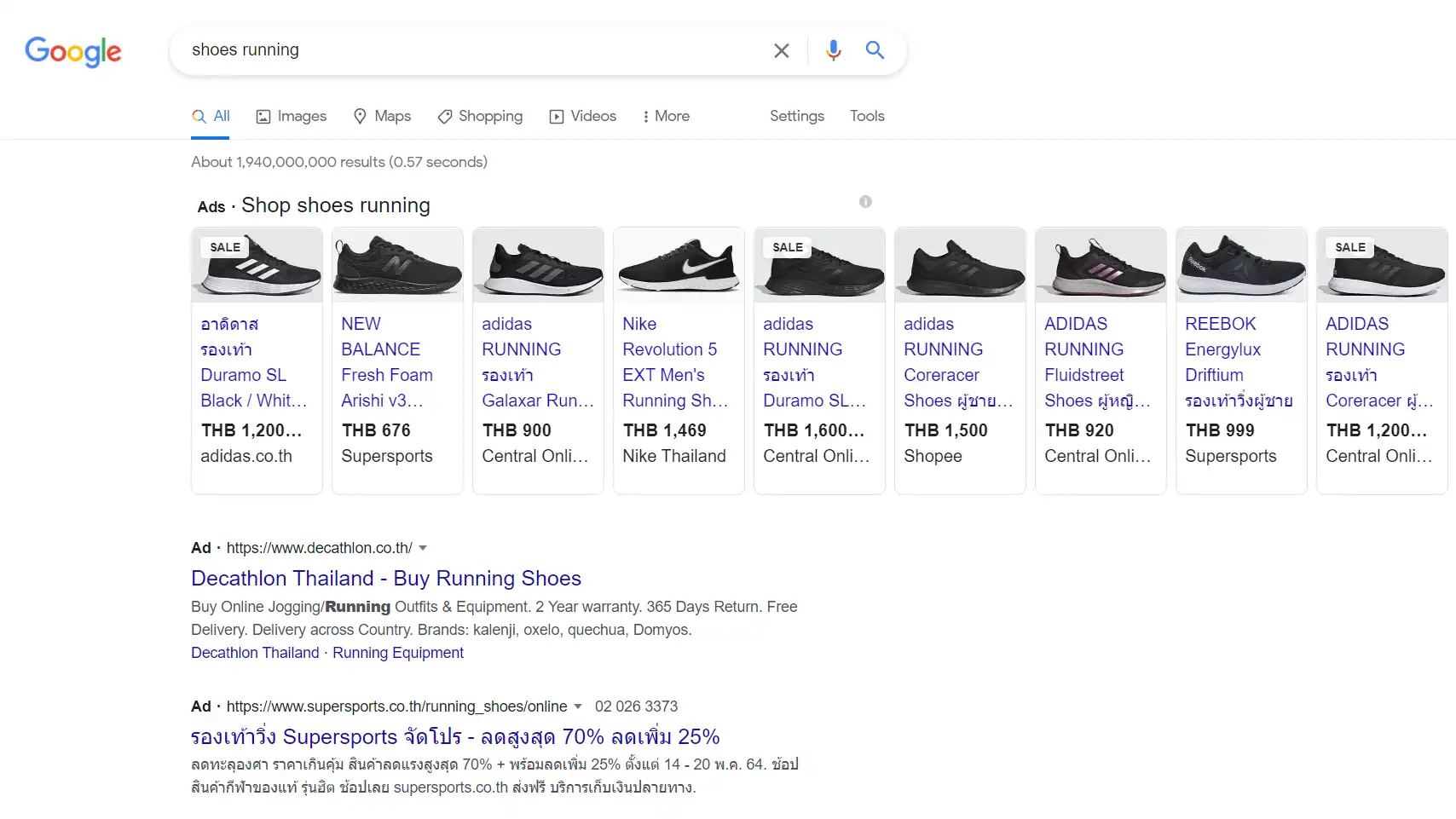Viewport: 1456px width, 819px height.
Task: Open Nike Revolution 5 shoe image
Action: pyautogui.click(x=679, y=265)
